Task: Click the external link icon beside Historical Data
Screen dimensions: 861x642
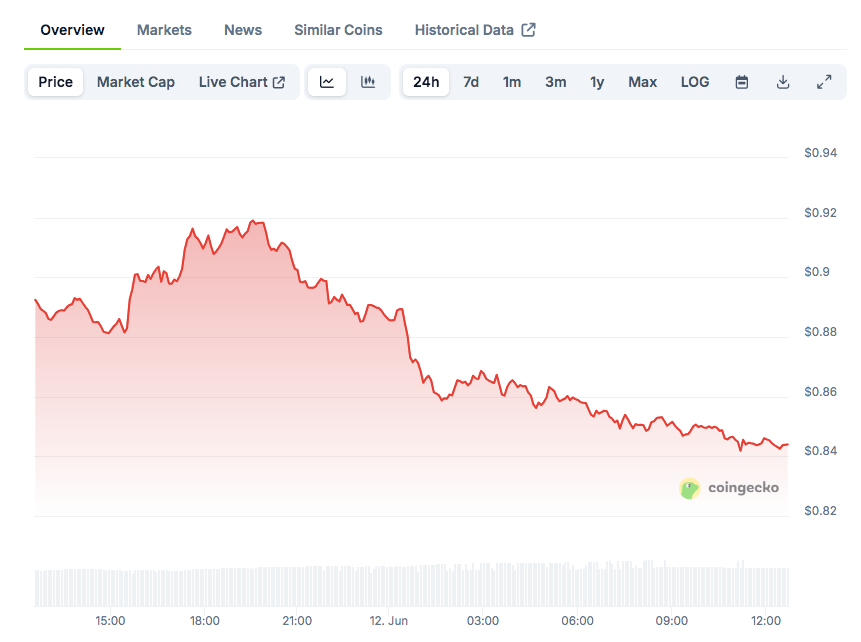Action: (x=529, y=30)
